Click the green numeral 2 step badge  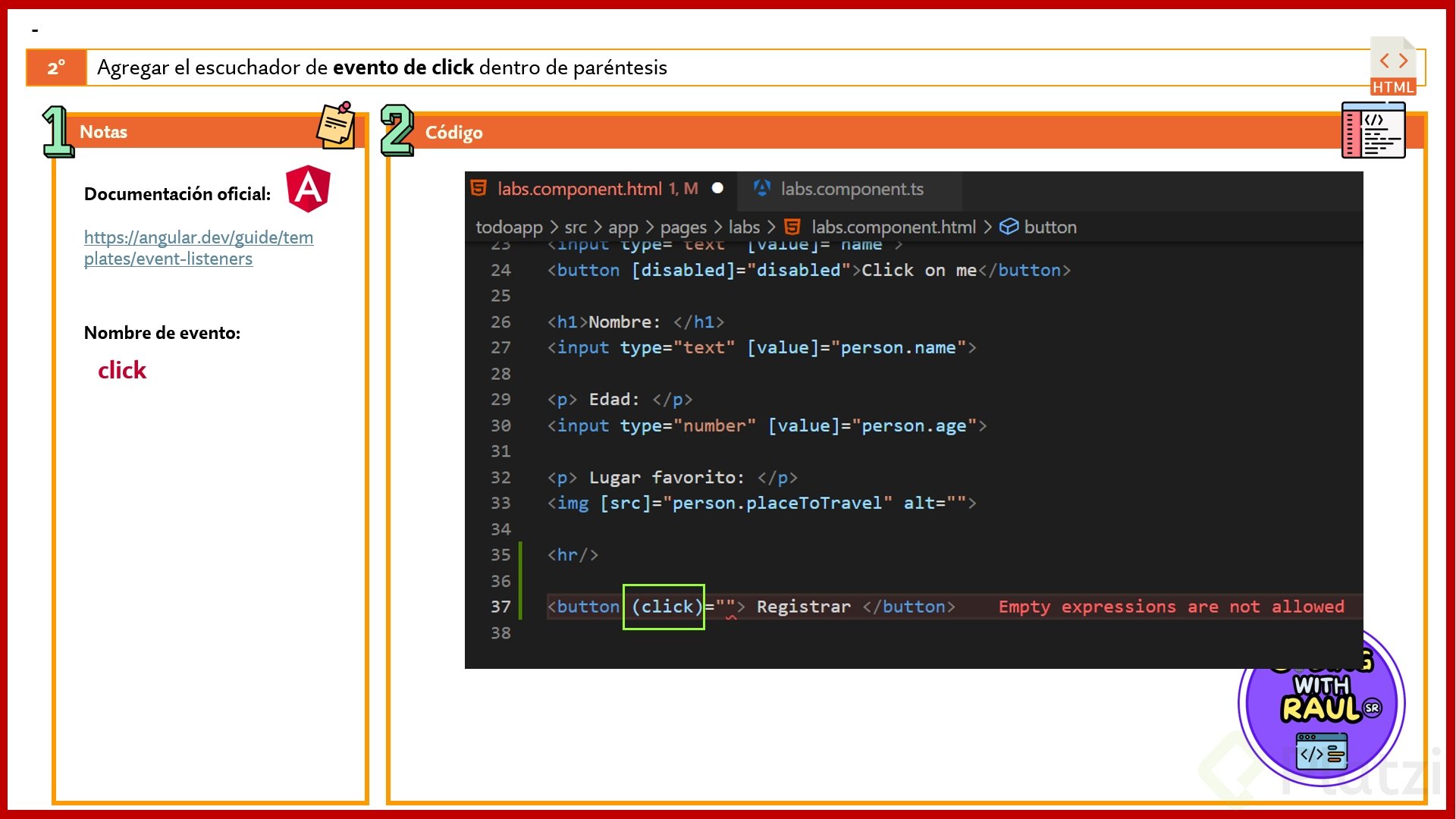point(397,130)
